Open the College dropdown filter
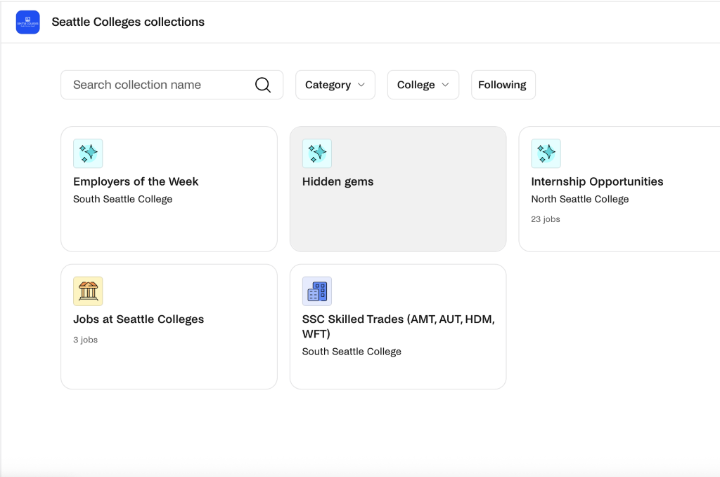720x477 pixels. 423,85
